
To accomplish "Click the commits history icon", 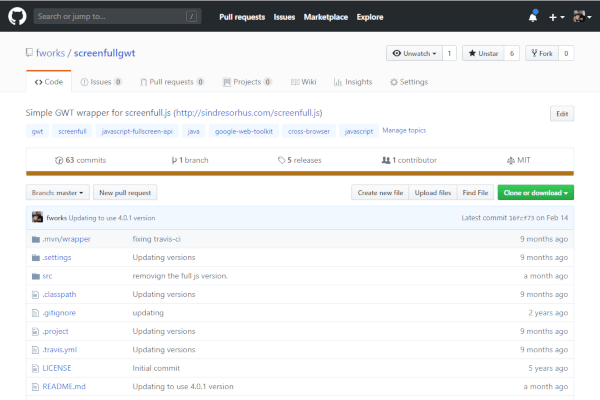I will click(x=58, y=160).
